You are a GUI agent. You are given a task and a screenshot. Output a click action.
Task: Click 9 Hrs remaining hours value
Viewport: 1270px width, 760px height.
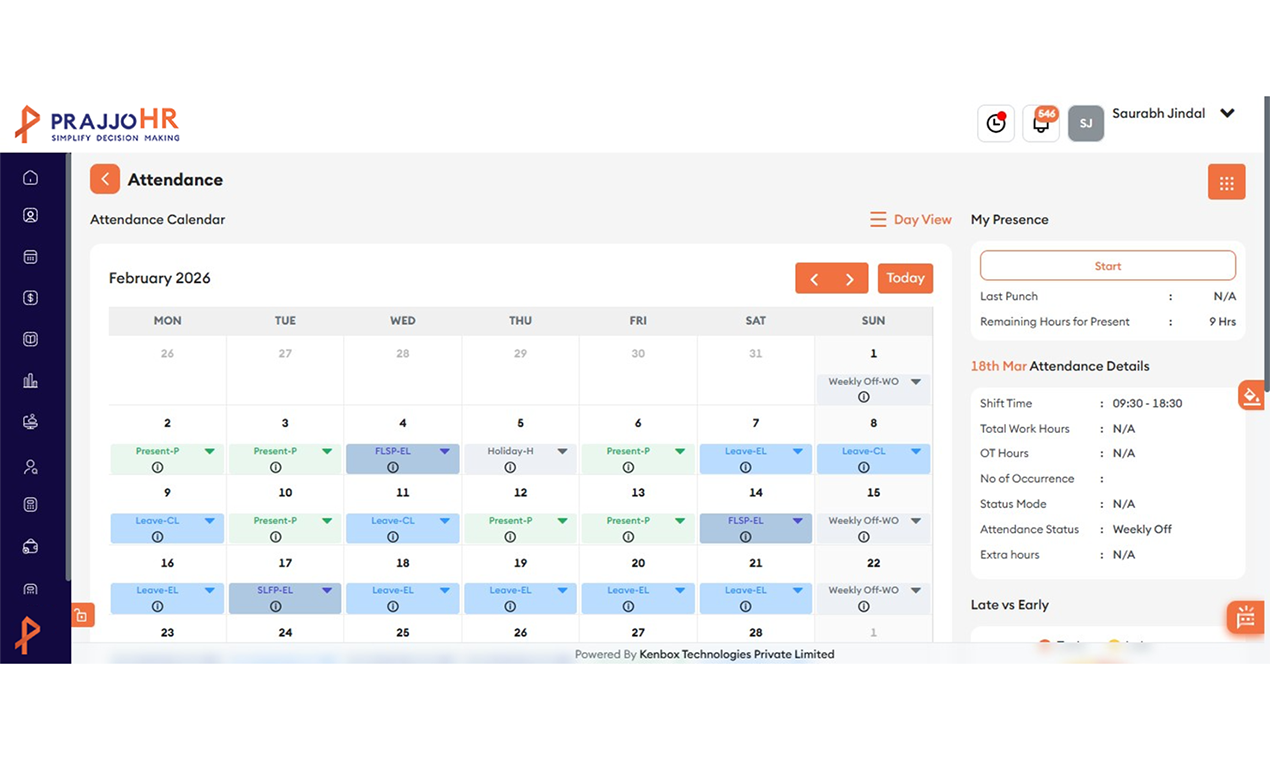(1223, 322)
